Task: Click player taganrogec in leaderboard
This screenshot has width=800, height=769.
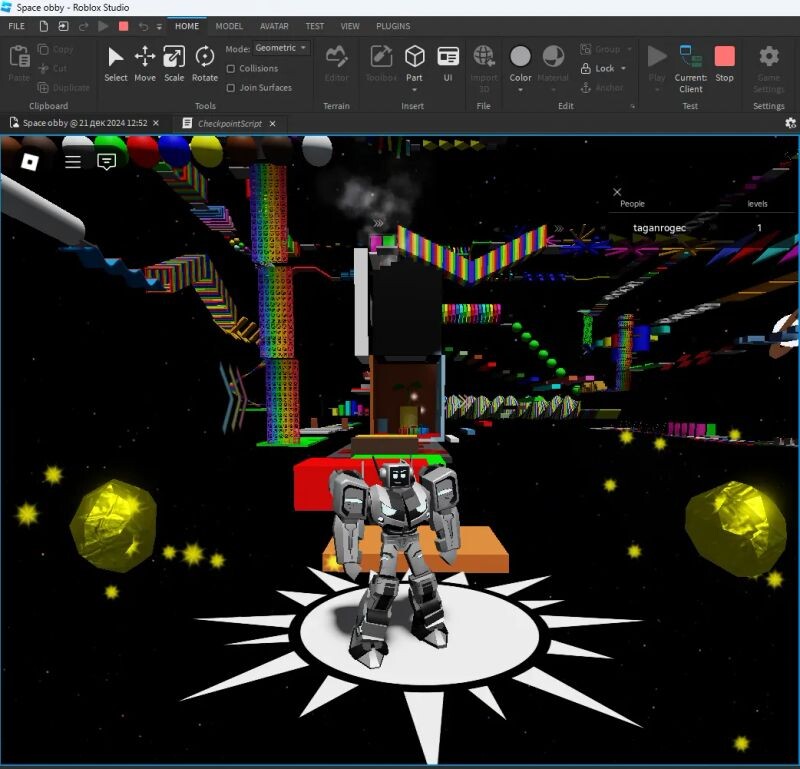Action: 659,228
